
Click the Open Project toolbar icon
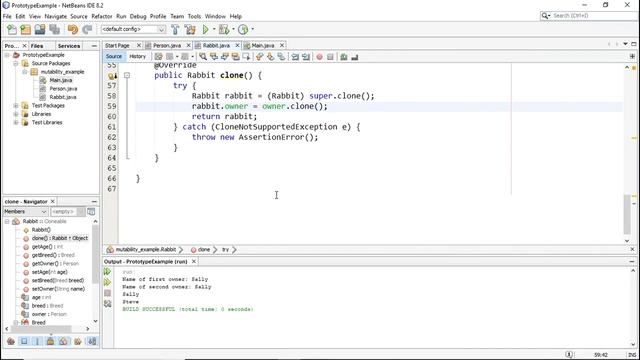tap(40, 29)
